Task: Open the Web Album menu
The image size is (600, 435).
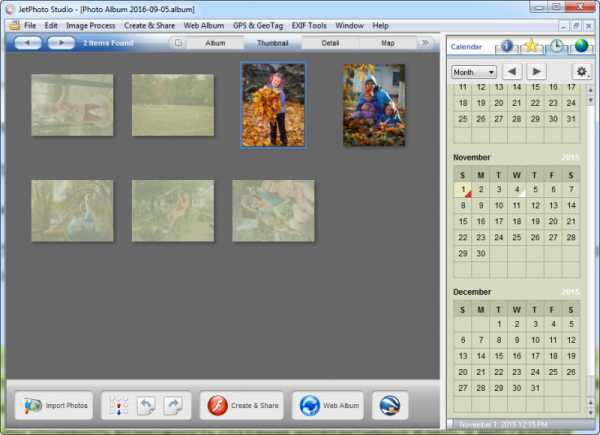Action: (x=204, y=26)
